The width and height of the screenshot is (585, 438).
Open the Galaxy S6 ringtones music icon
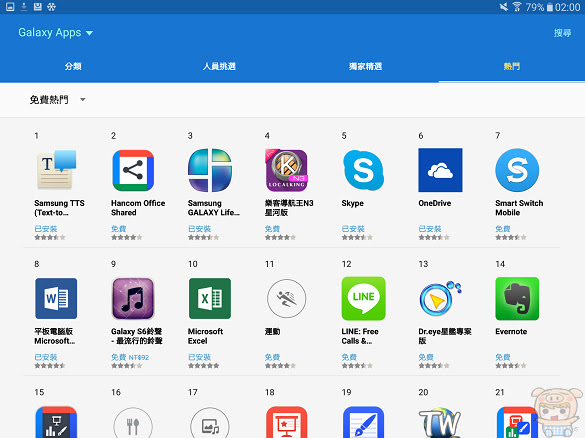point(133,298)
